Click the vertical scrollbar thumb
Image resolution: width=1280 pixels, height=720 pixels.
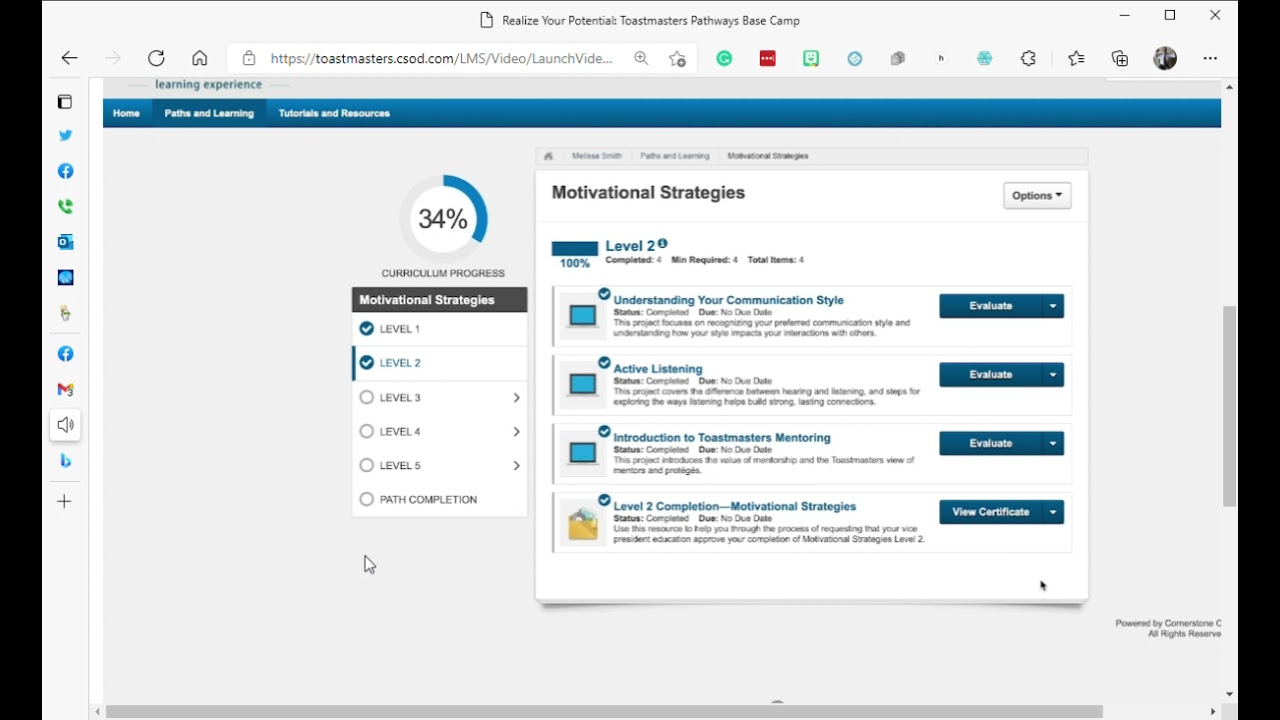(x=1229, y=406)
